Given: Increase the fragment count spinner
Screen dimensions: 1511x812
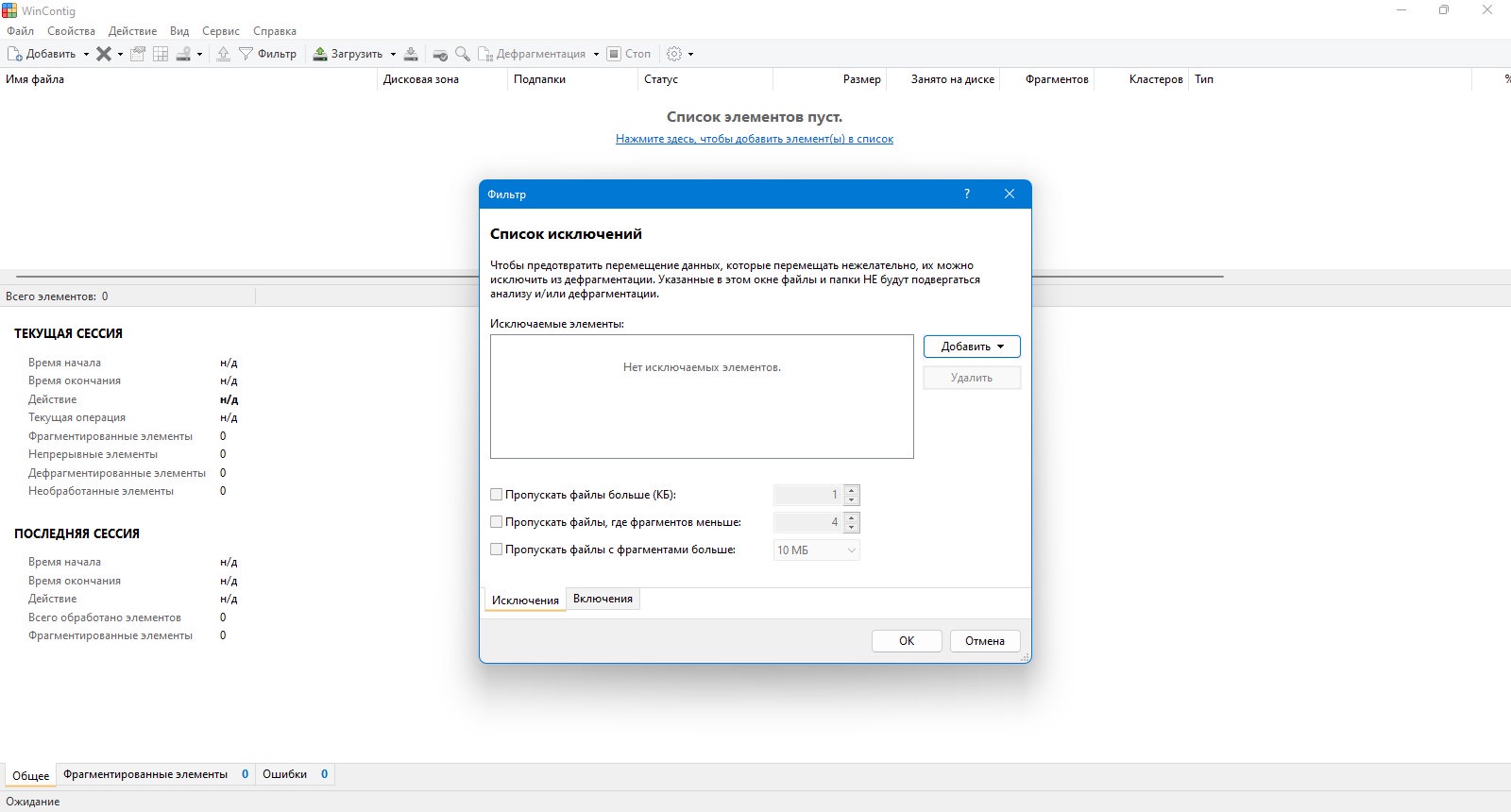Looking at the screenshot, I should point(852,517).
